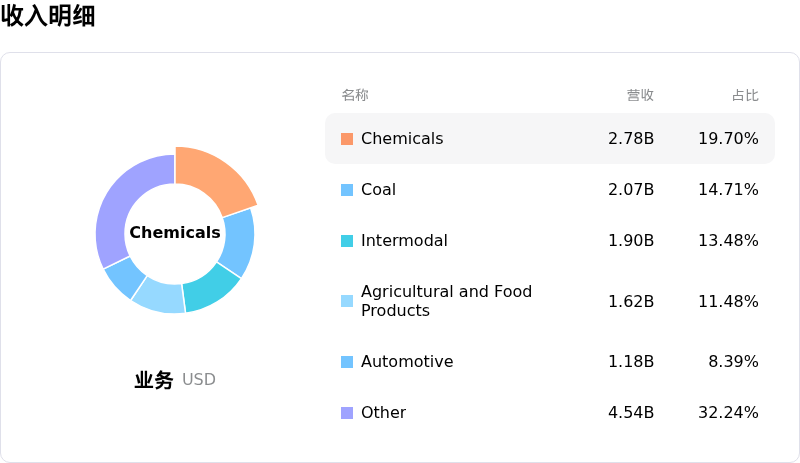
Task: Click the orange Chemicals legend swatch
Action: pos(347,139)
